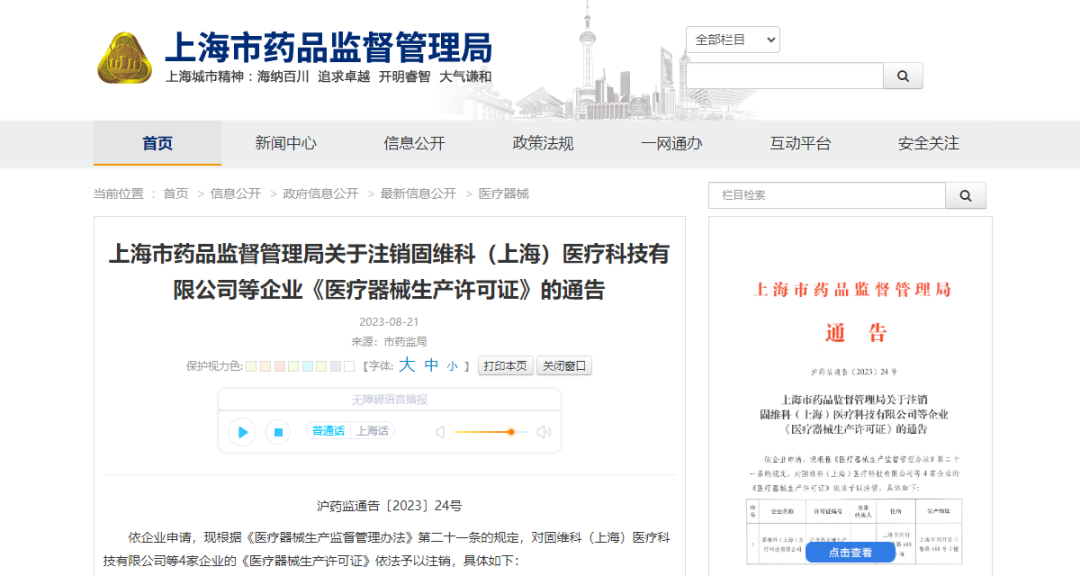Click inside the top search input field
Viewport: 1080px width, 576px height.
[785, 76]
